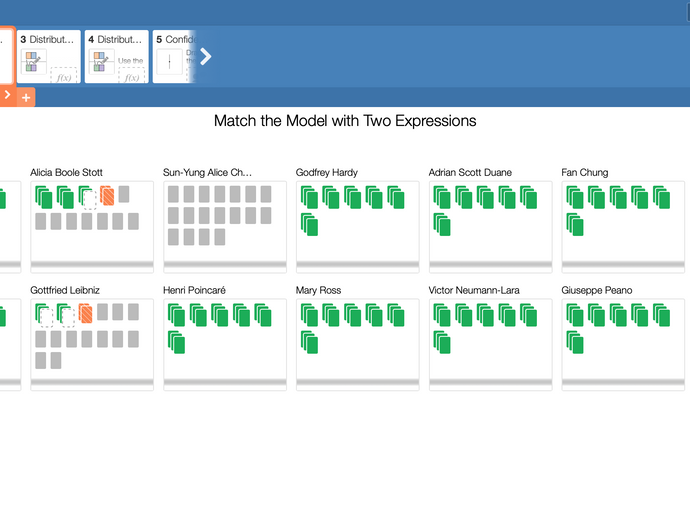Click Fan Chung's last top-row green card icon

[x=661, y=197]
